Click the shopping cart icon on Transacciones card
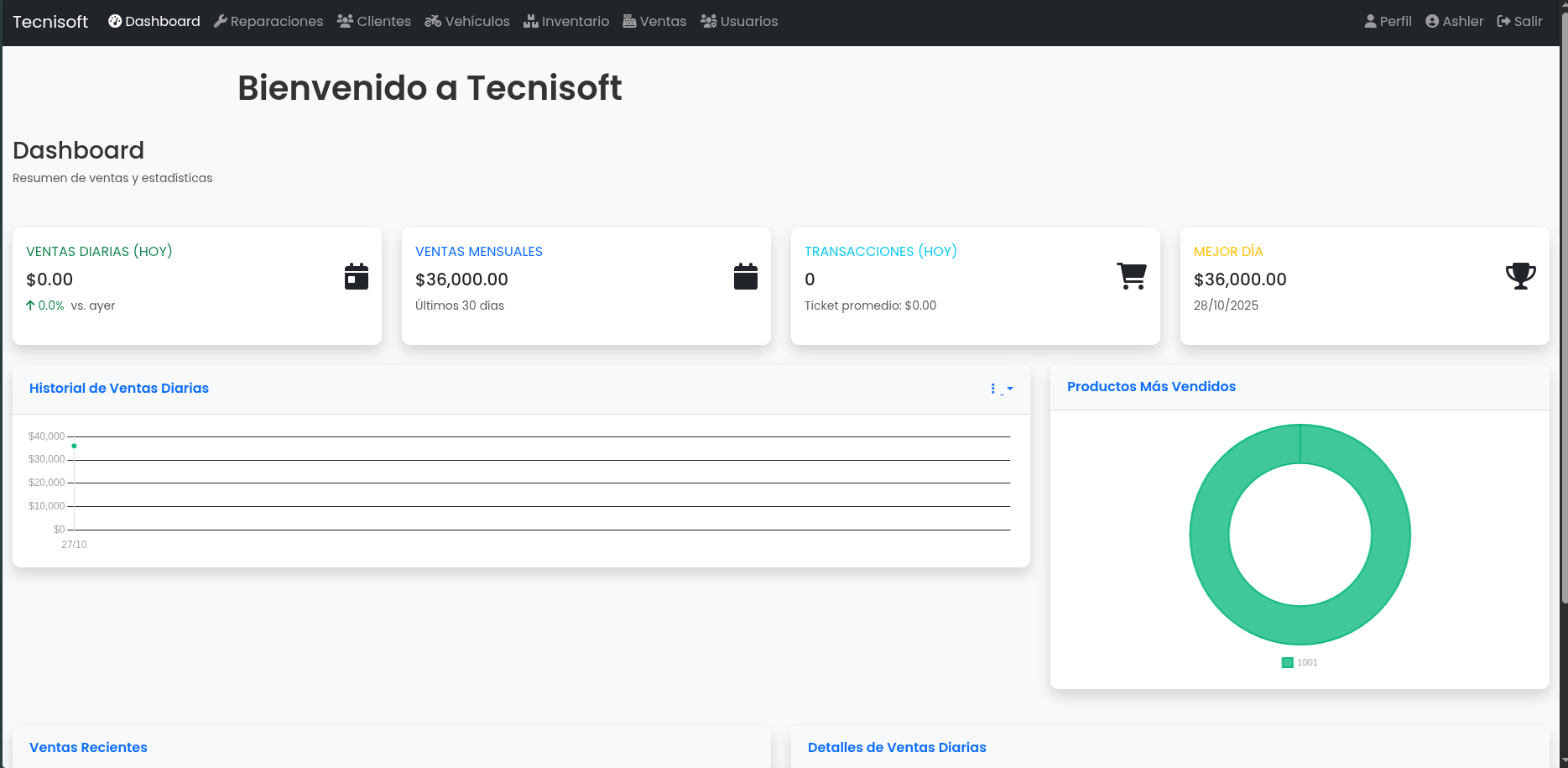1568x768 pixels. point(1132,275)
